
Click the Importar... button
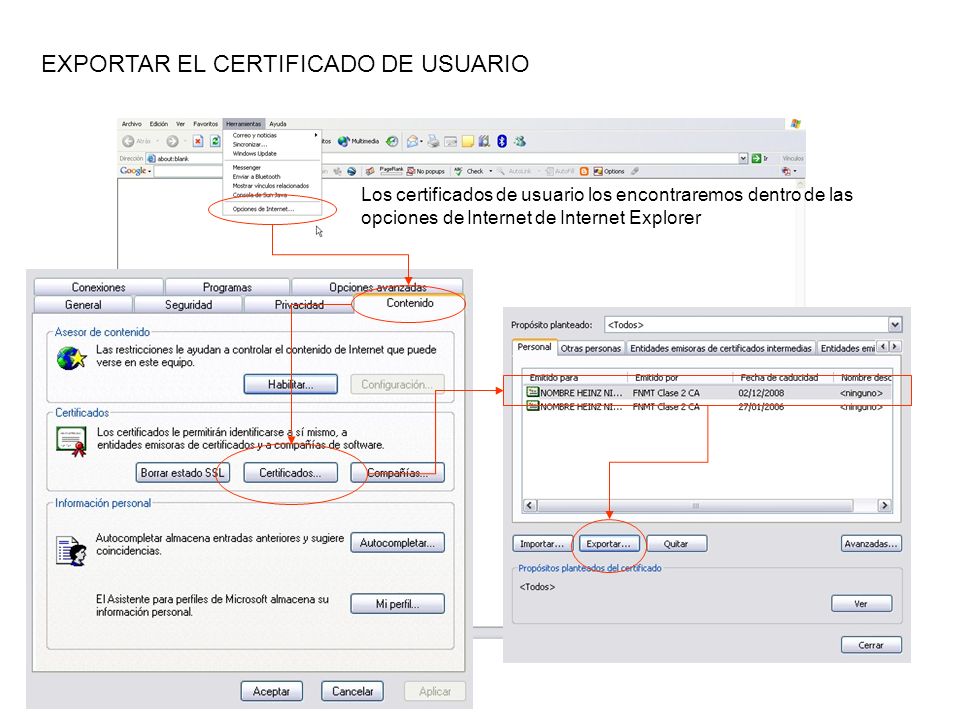coord(542,544)
